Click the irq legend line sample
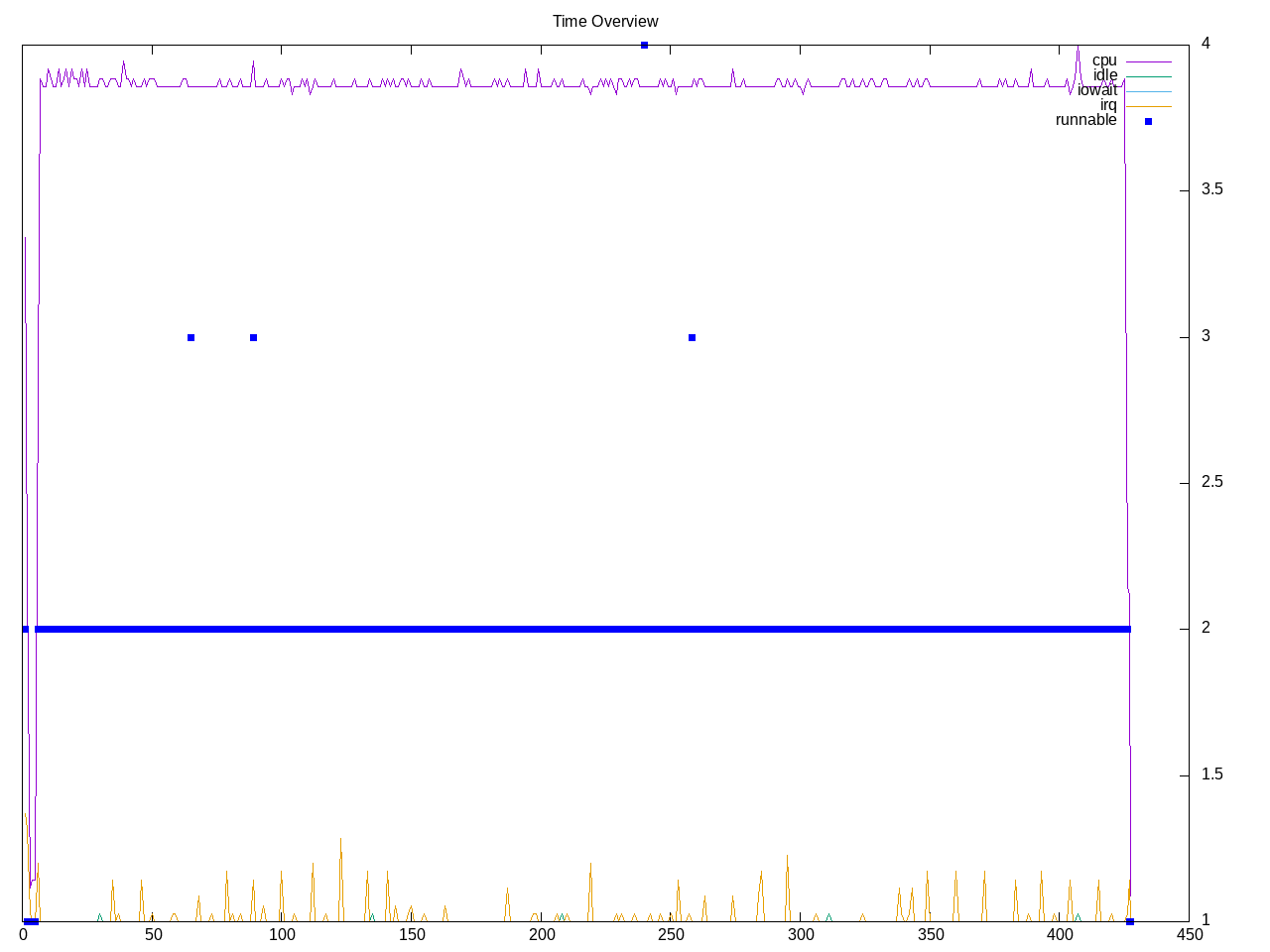This screenshot has height=952, width=1270. (x=1148, y=106)
